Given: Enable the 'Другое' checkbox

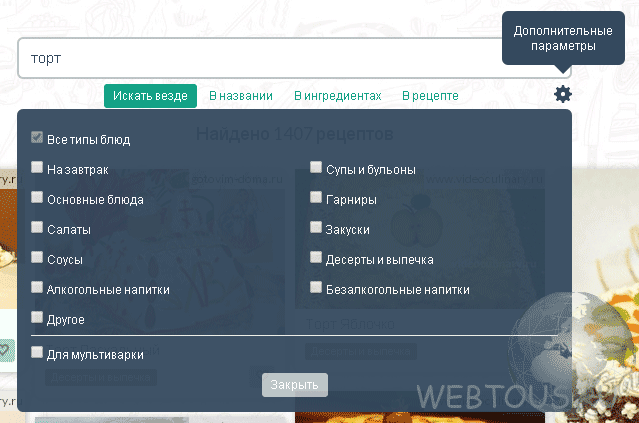Looking at the screenshot, I should (37, 317).
